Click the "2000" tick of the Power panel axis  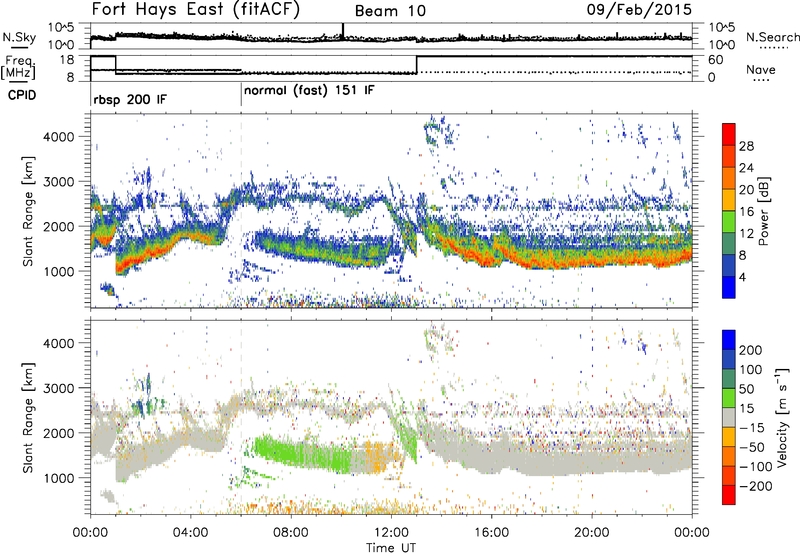[x=59, y=226]
